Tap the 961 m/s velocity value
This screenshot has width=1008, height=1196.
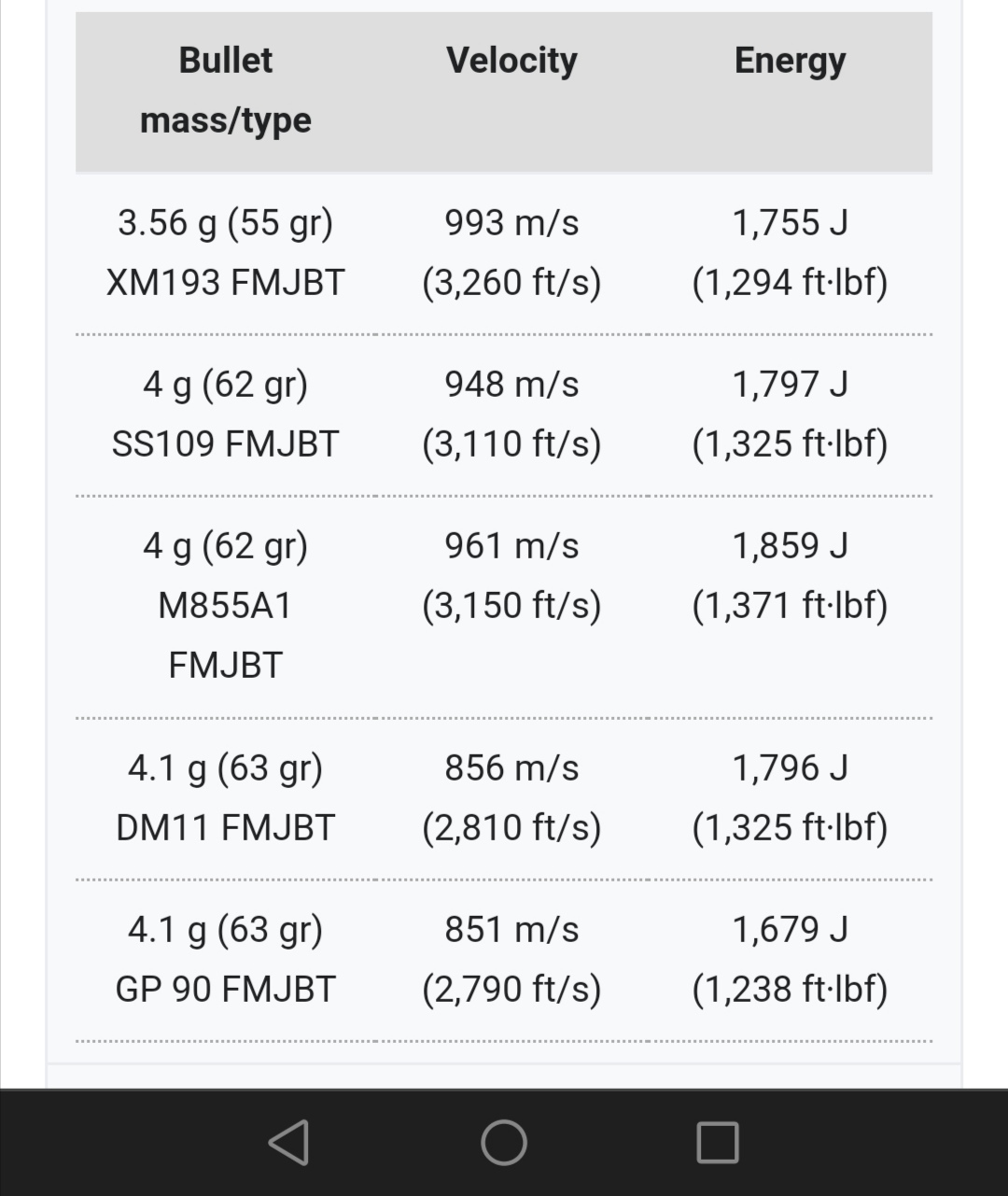511,546
